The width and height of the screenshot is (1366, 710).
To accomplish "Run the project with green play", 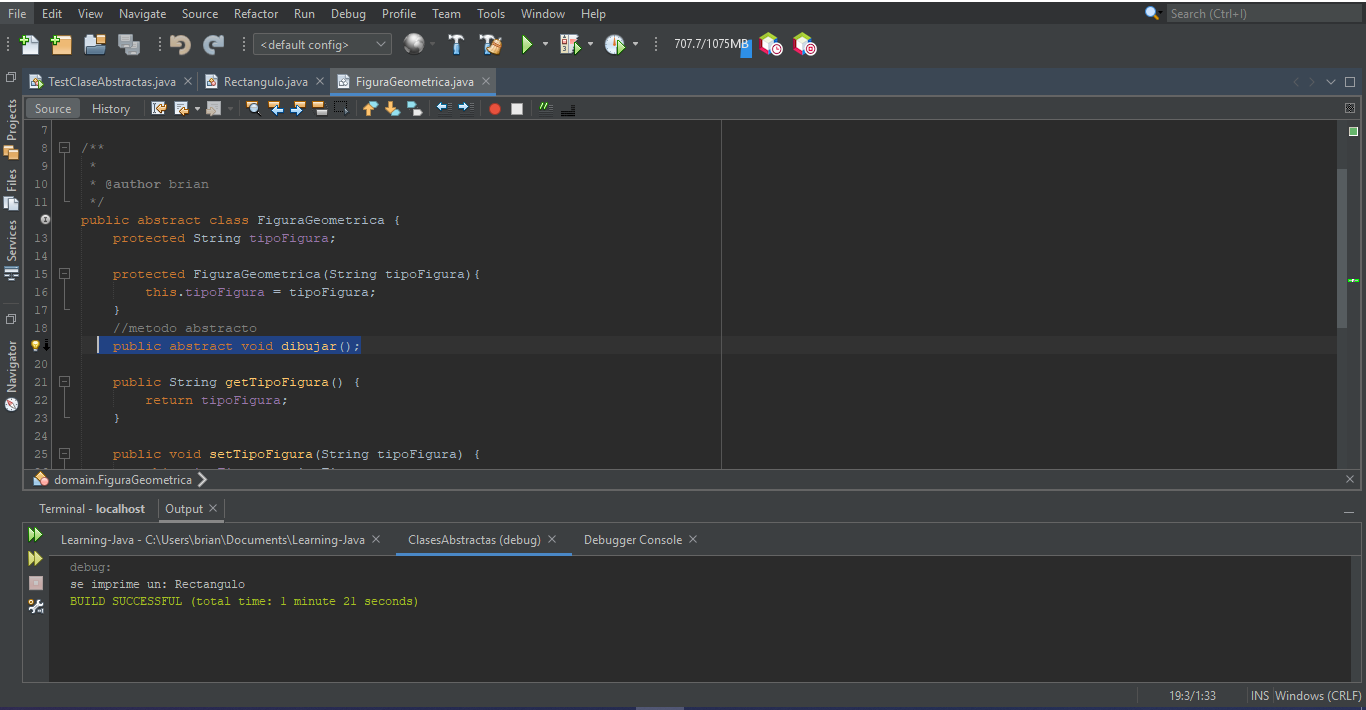I will (527, 44).
